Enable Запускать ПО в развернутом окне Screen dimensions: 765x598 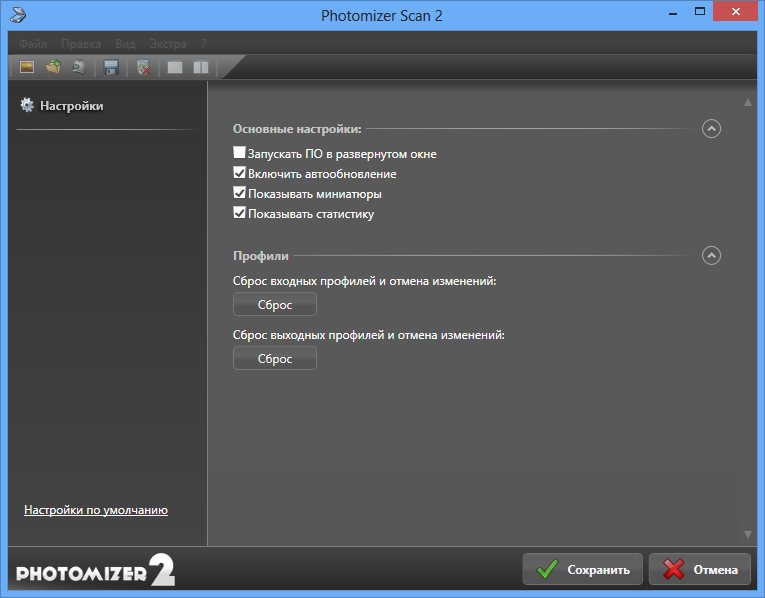tap(239, 152)
